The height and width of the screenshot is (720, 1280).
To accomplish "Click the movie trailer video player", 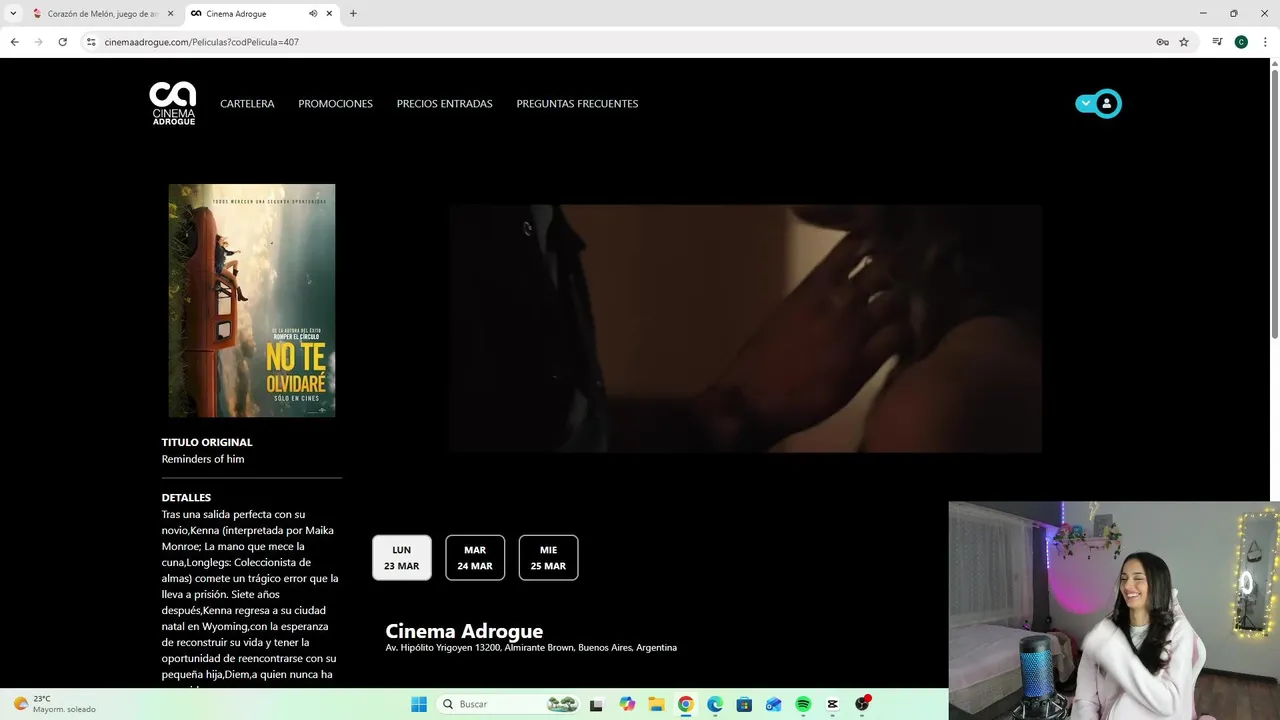I will pos(745,328).
